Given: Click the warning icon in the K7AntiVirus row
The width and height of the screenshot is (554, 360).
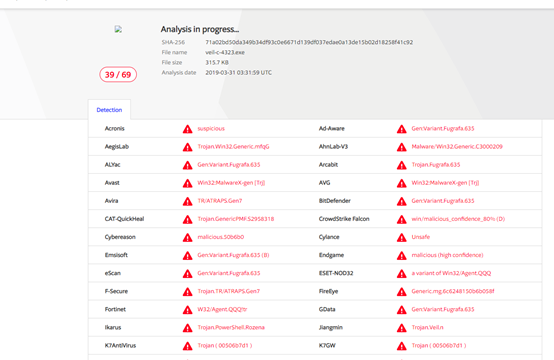Looking at the screenshot, I should point(188,346).
